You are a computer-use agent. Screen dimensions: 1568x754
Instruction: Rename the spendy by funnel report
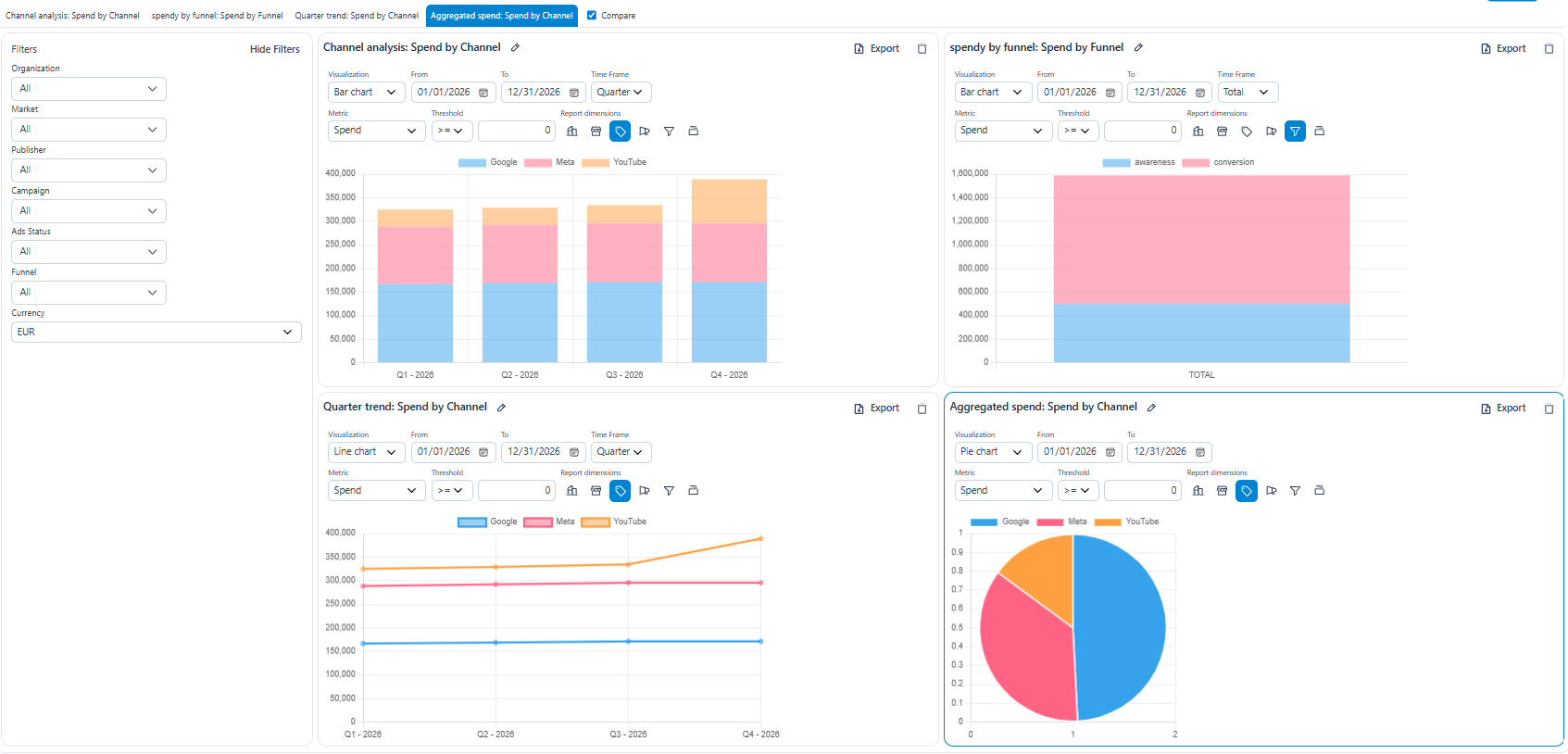tap(1138, 47)
